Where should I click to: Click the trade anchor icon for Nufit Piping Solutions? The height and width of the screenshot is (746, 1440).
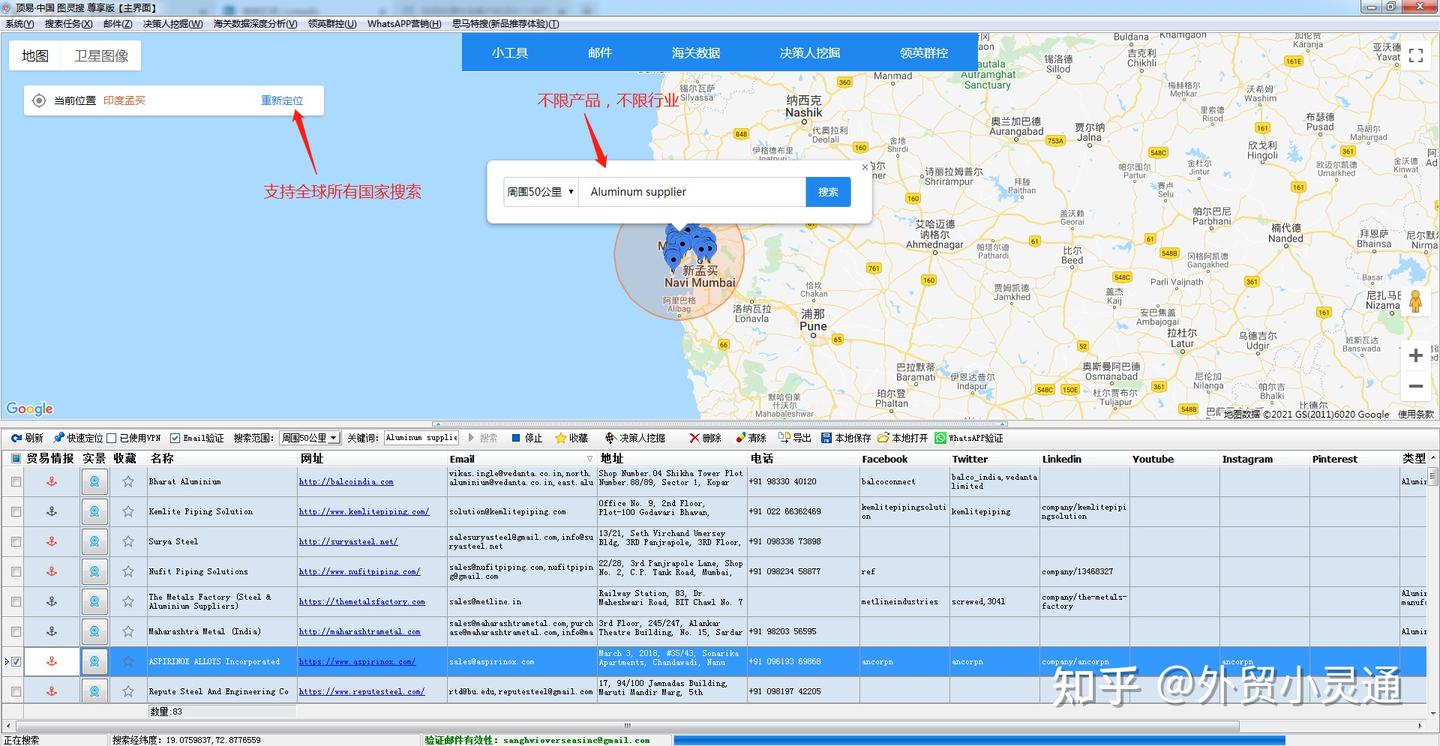pos(52,572)
